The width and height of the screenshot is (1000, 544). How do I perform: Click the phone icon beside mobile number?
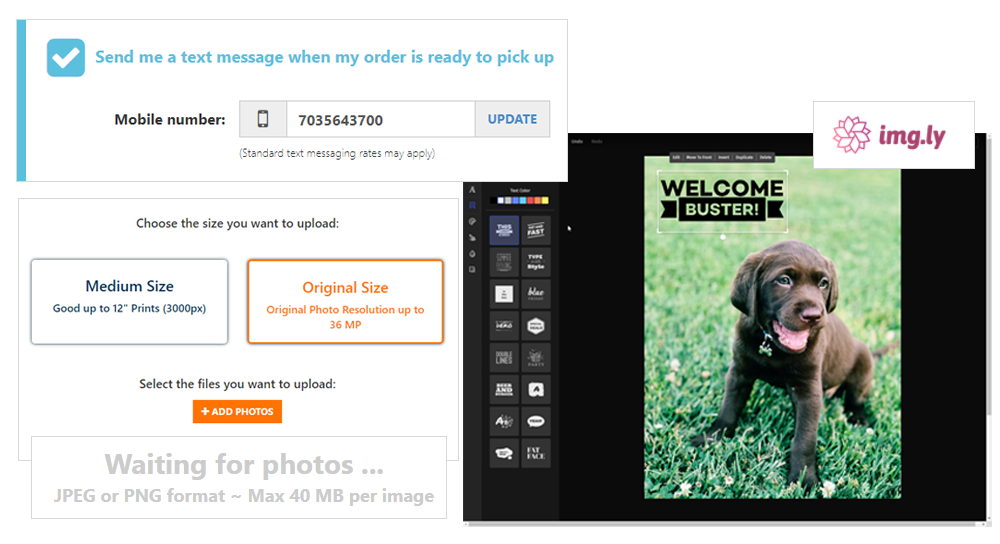click(x=263, y=119)
